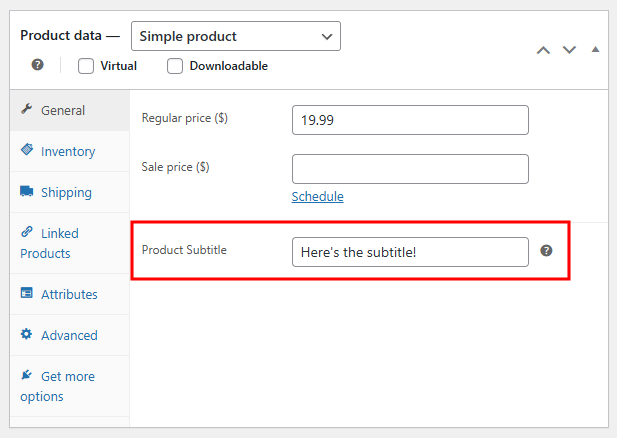Click the General wrench icon
The width and height of the screenshot is (617, 438).
[27, 110]
